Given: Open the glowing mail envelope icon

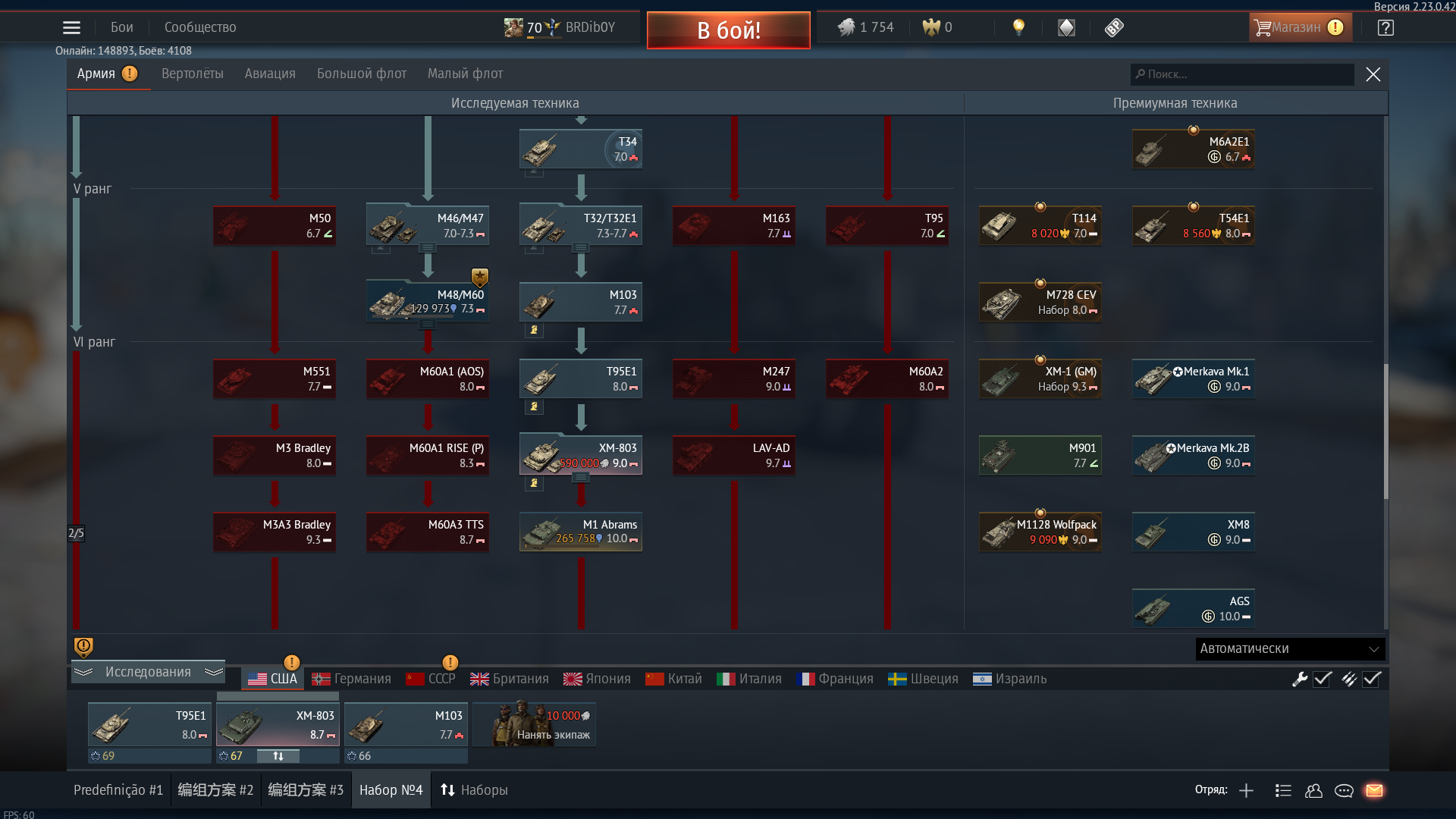Looking at the screenshot, I should coord(1374,790).
